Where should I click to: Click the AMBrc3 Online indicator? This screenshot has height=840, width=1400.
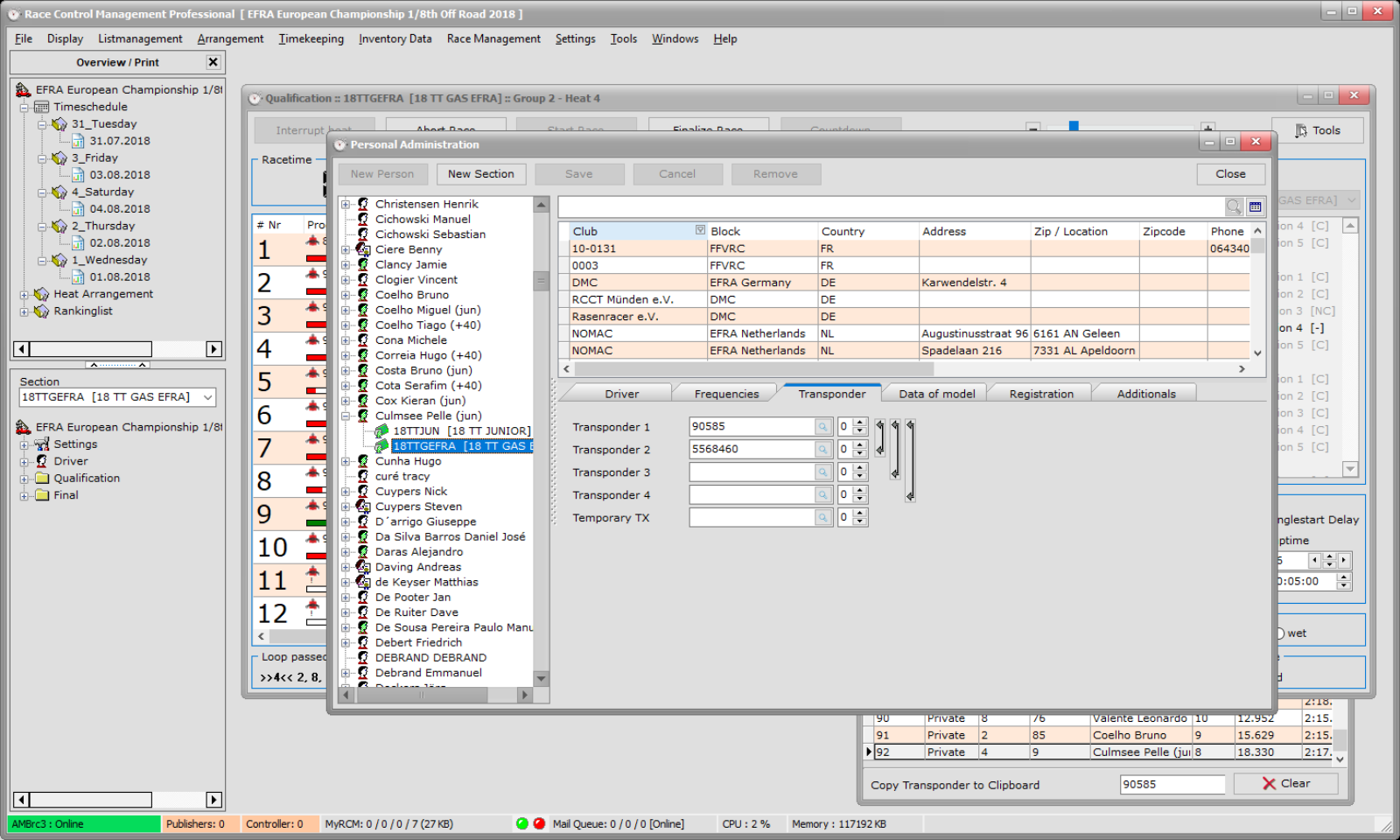point(83,823)
